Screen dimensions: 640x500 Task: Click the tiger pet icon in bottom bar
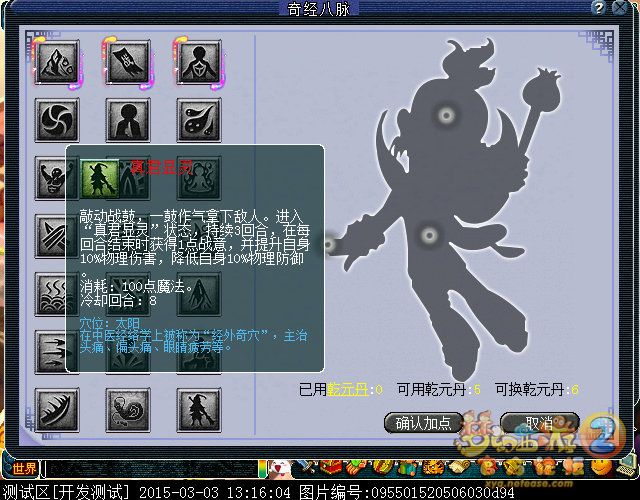tap(431, 468)
